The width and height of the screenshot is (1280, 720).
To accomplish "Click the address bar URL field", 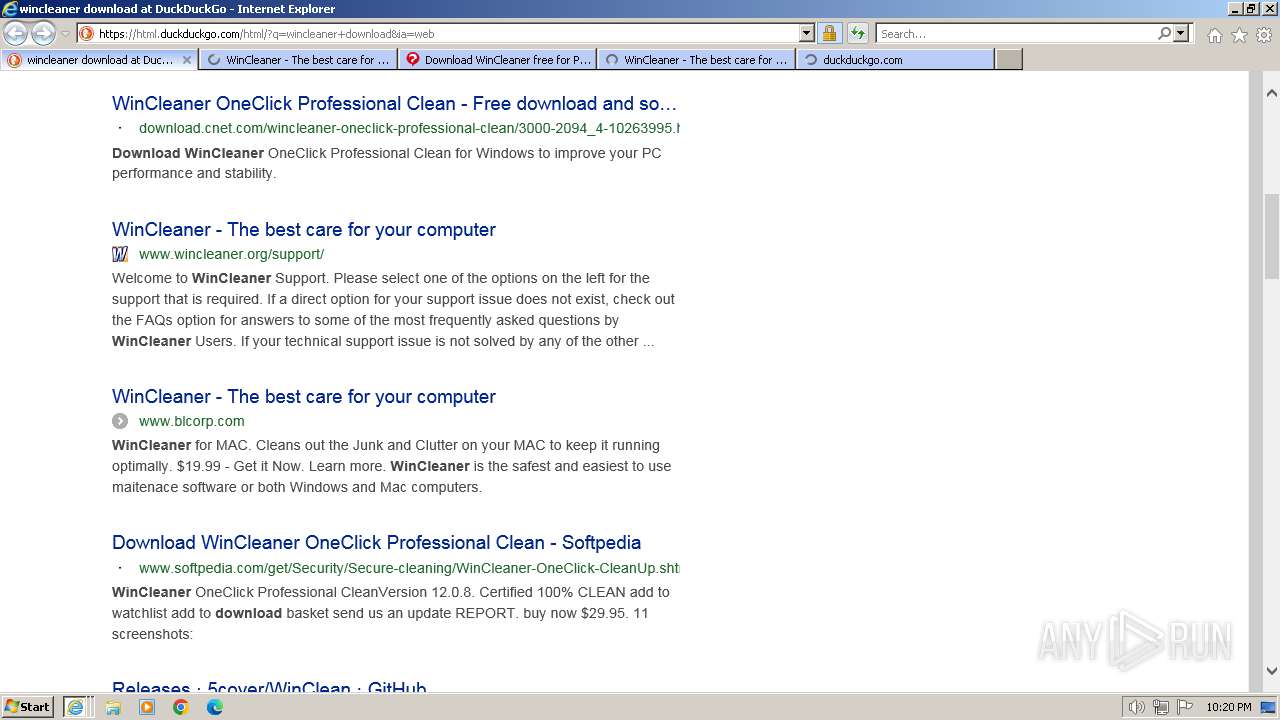I will (x=447, y=33).
